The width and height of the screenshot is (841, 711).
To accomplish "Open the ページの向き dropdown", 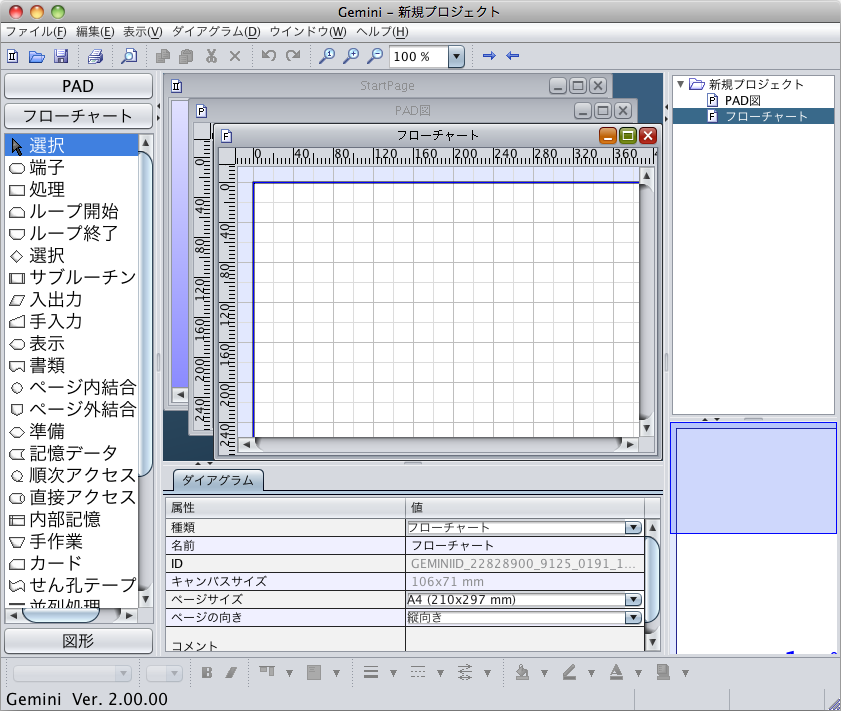I will pos(633,618).
